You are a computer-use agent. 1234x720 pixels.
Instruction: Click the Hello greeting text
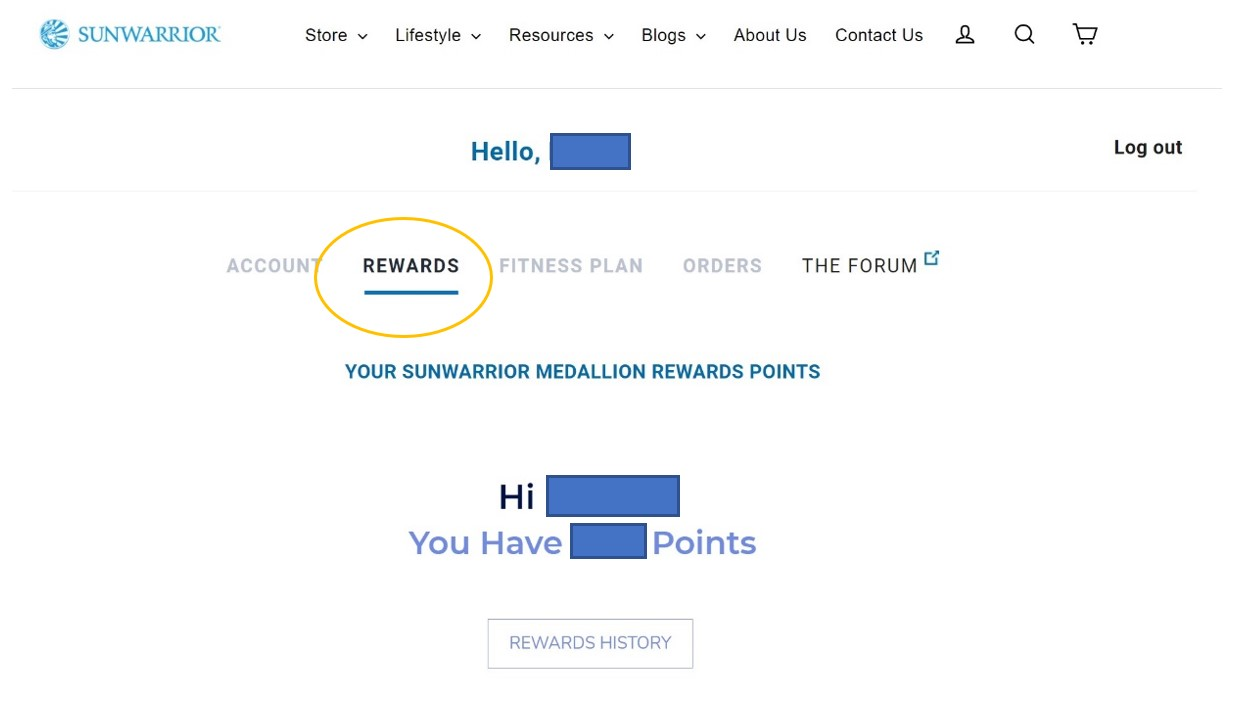[506, 152]
